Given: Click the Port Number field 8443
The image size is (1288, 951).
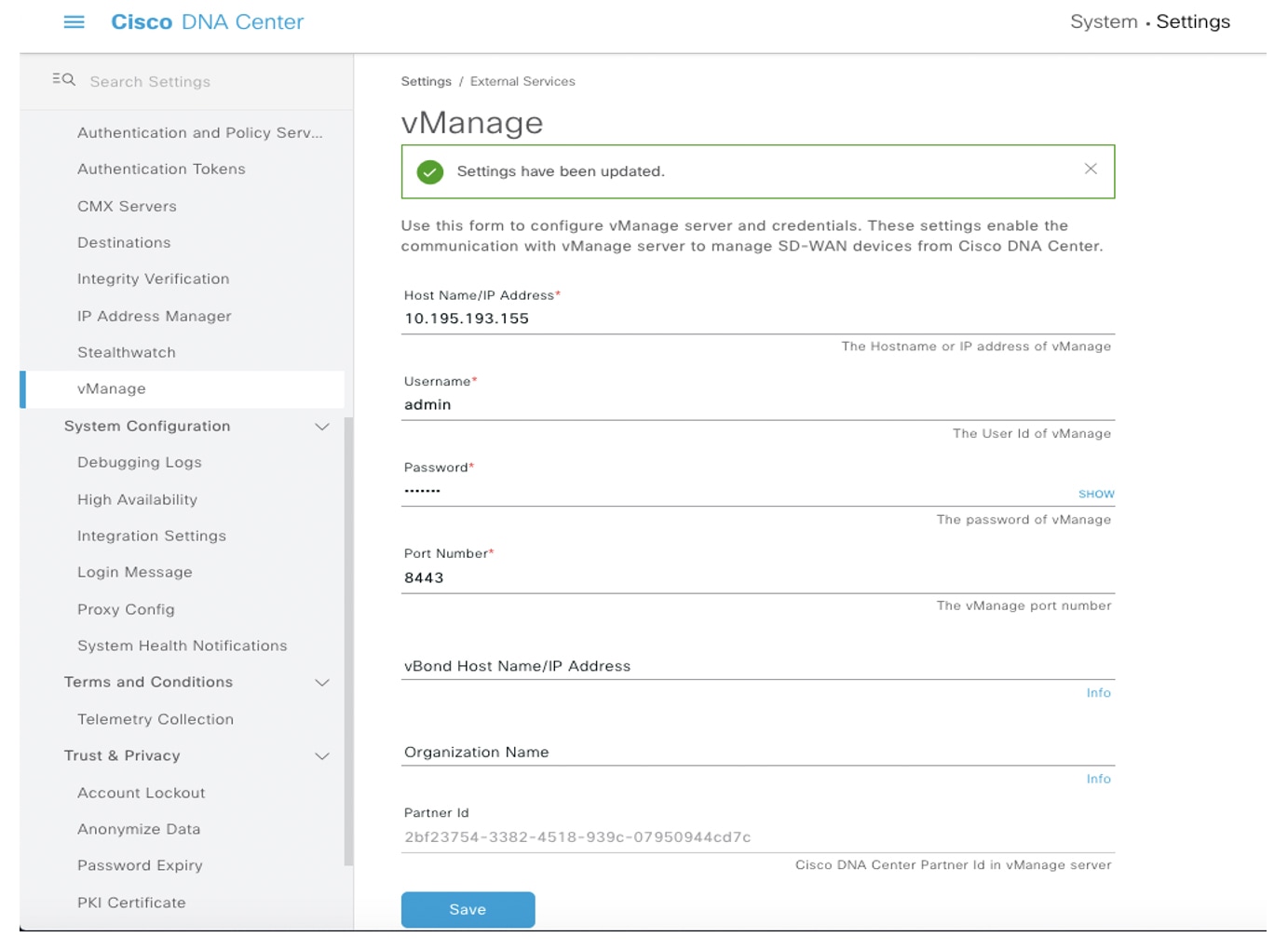Looking at the screenshot, I should click(758, 577).
